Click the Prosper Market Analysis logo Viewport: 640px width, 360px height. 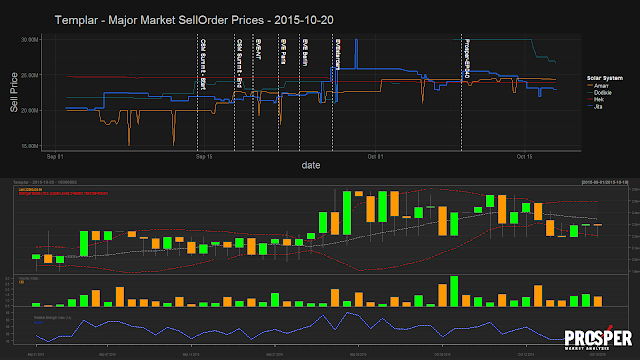pos(598,338)
